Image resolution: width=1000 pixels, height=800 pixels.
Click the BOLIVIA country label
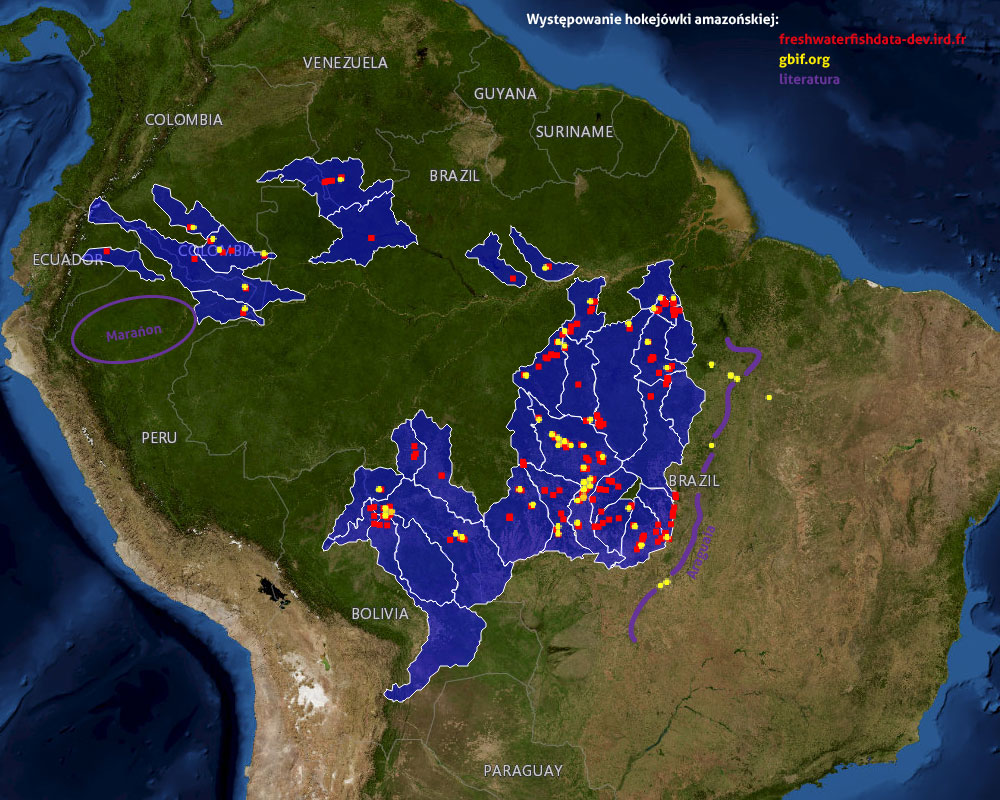380,614
